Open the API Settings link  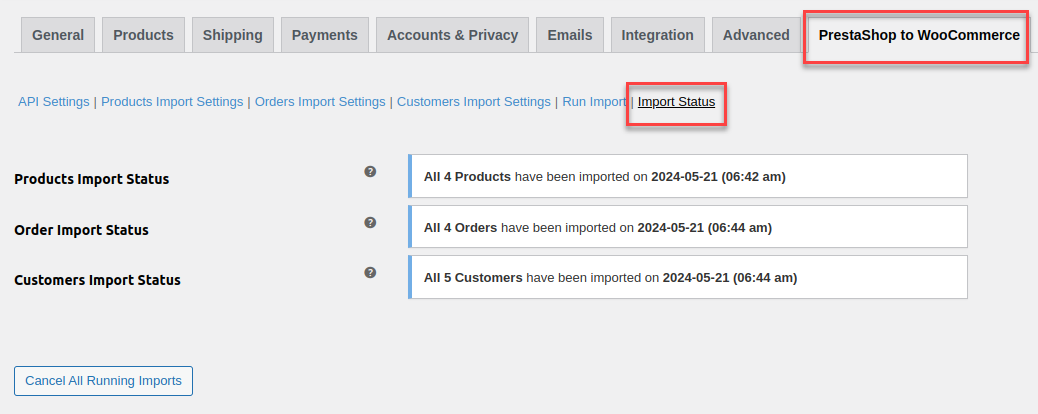pos(54,102)
